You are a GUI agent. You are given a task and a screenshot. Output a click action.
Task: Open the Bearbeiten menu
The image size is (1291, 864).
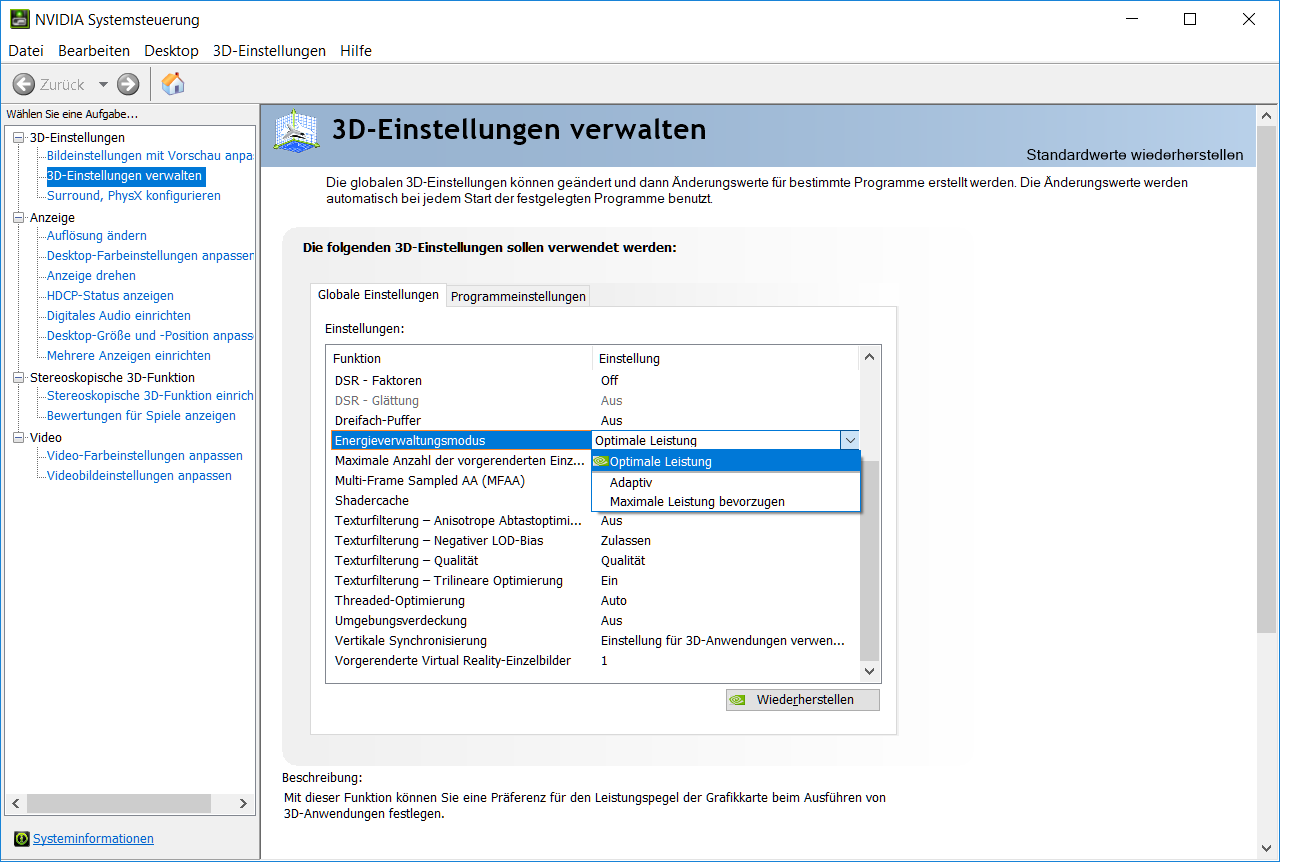pyautogui.click(x=94, y=50)
